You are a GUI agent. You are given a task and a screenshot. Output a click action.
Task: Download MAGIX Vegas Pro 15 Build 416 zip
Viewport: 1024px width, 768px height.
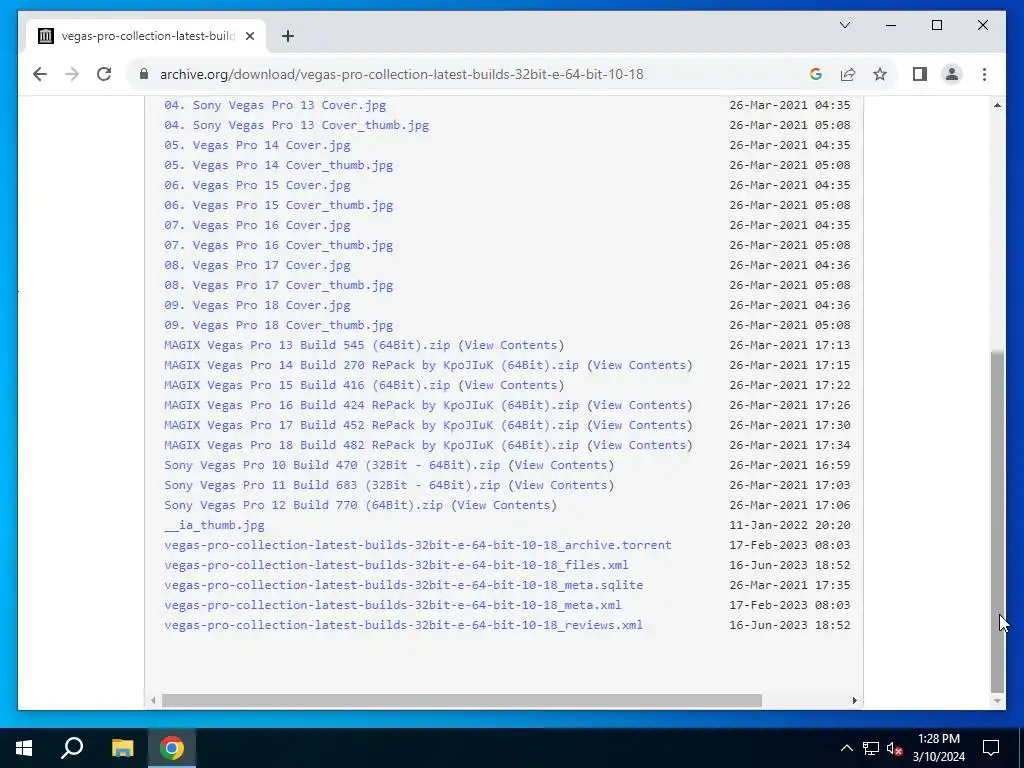307,385
